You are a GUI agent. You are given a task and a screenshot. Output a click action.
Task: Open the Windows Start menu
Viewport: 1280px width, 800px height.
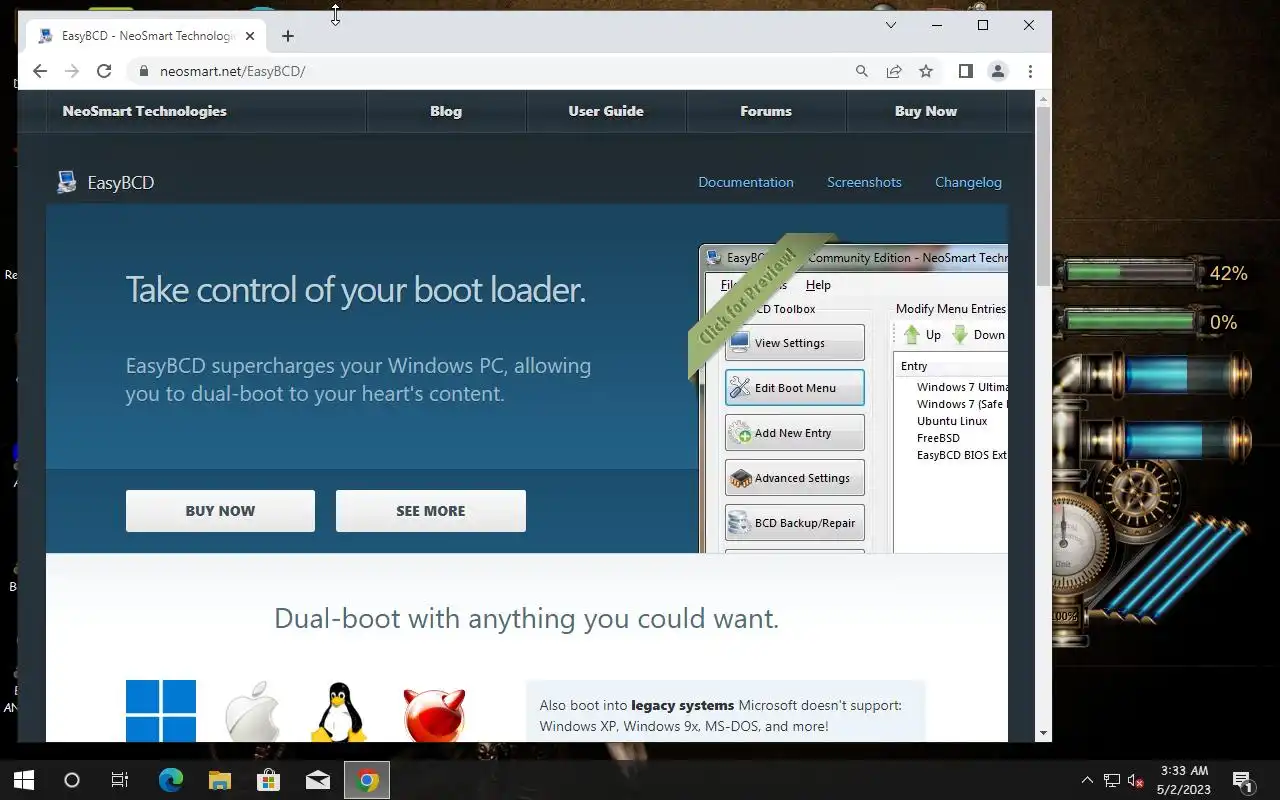pos(24,780)
